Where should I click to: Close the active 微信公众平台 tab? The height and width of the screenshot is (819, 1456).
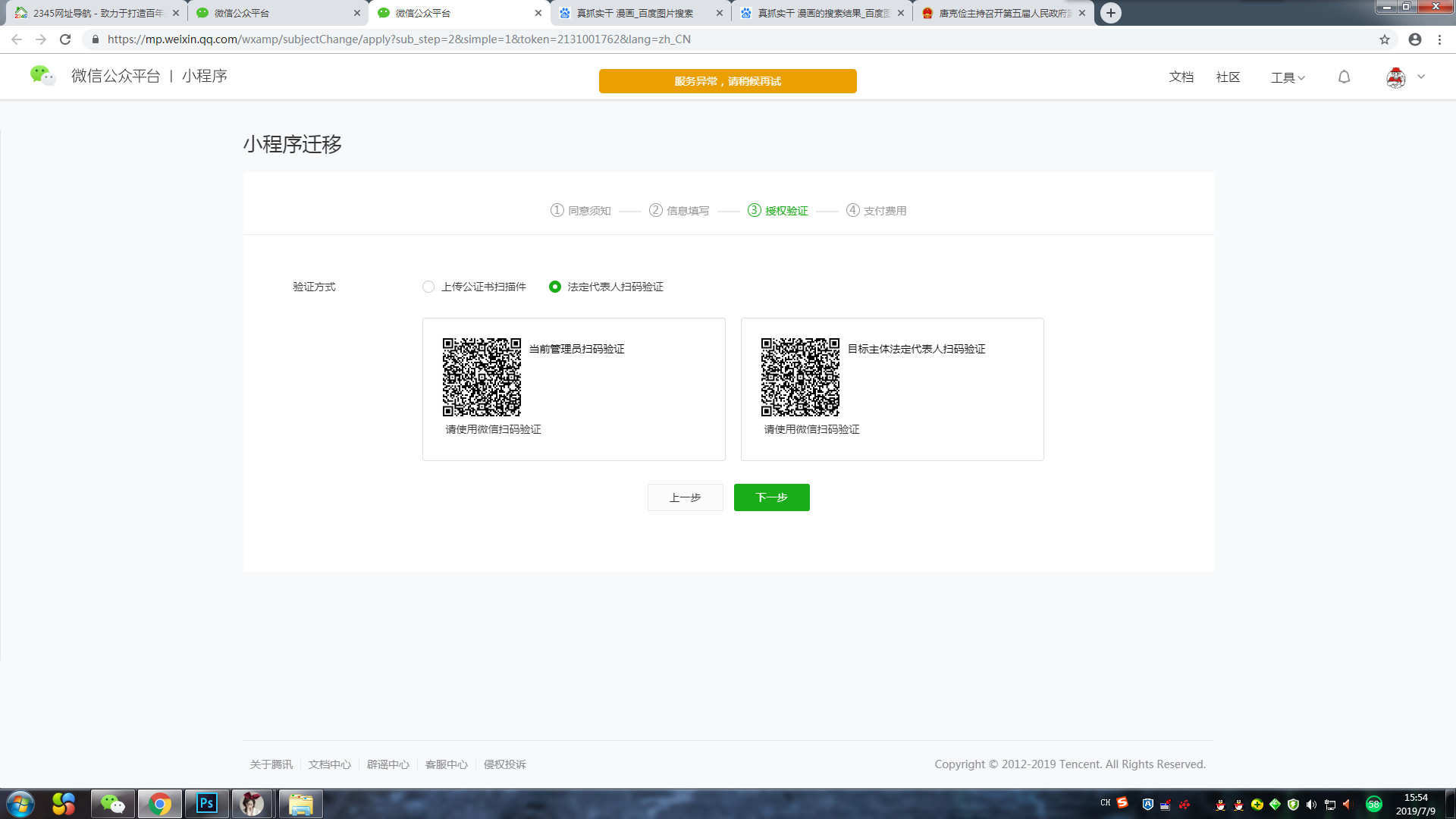point(538,13)
